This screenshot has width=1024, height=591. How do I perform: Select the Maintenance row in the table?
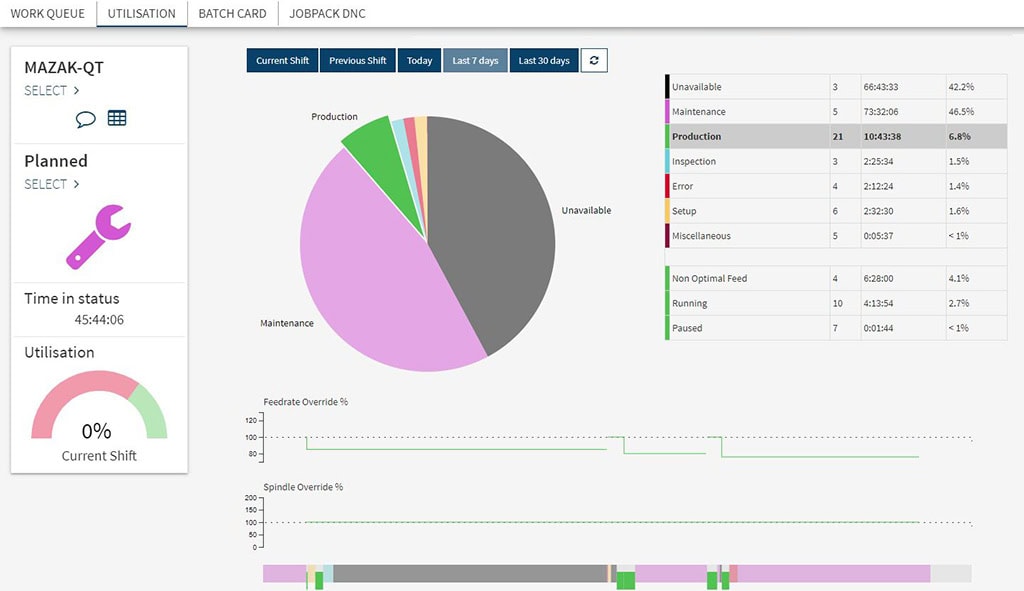tap(836, 112)
